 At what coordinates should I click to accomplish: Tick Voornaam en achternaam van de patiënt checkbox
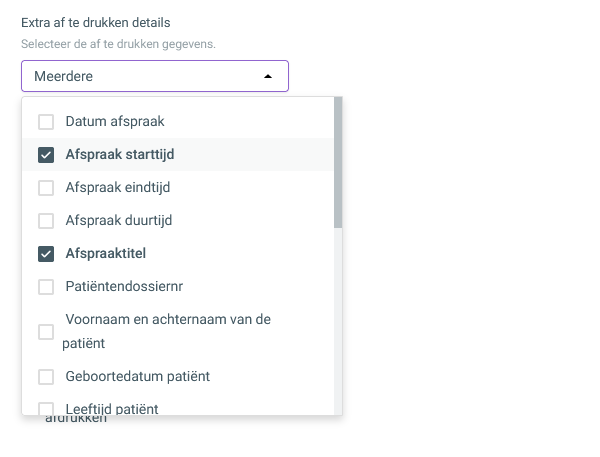pos(46,332)
